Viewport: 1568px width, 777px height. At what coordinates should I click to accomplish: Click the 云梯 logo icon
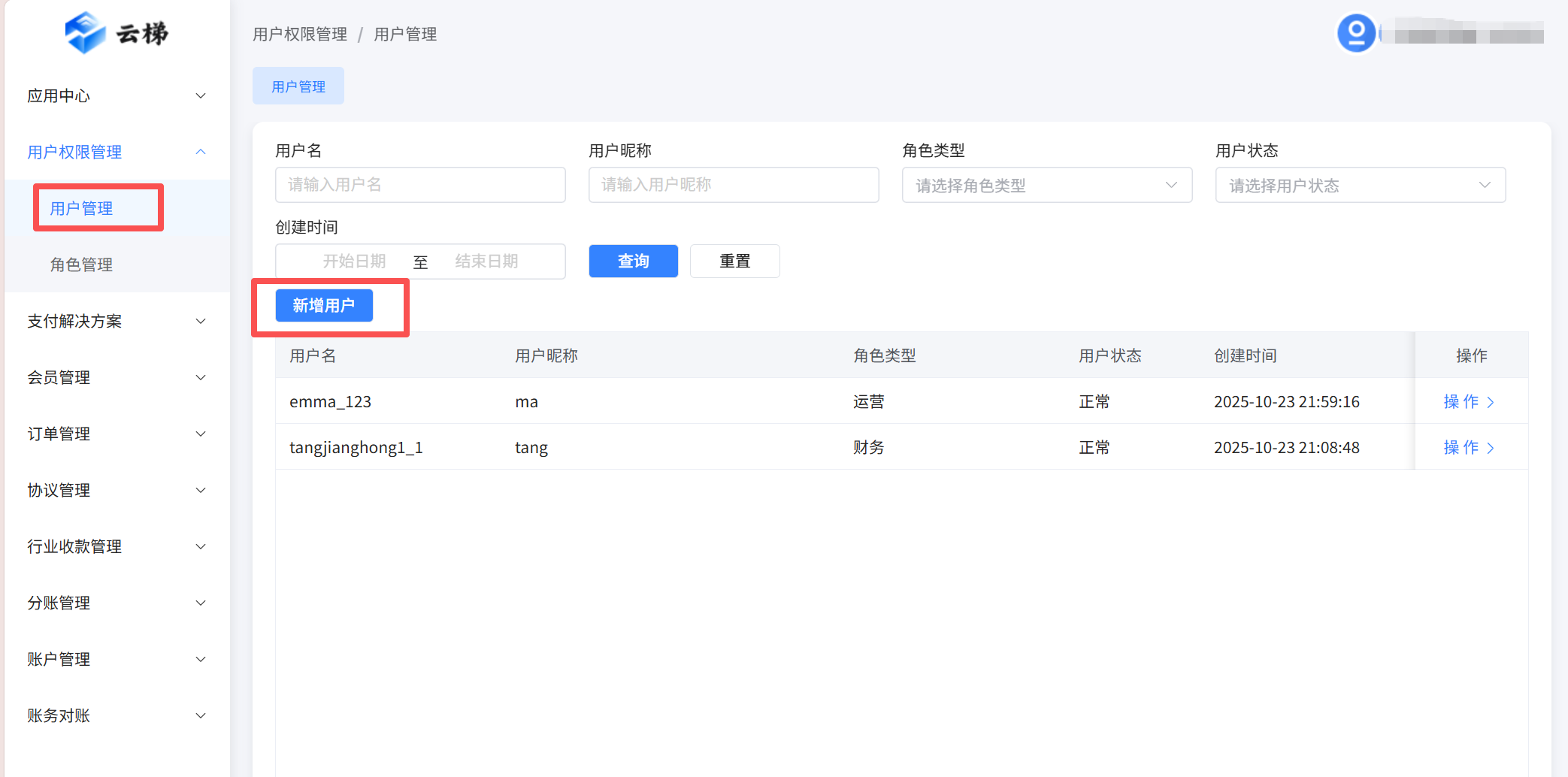(x=85, y=33)
